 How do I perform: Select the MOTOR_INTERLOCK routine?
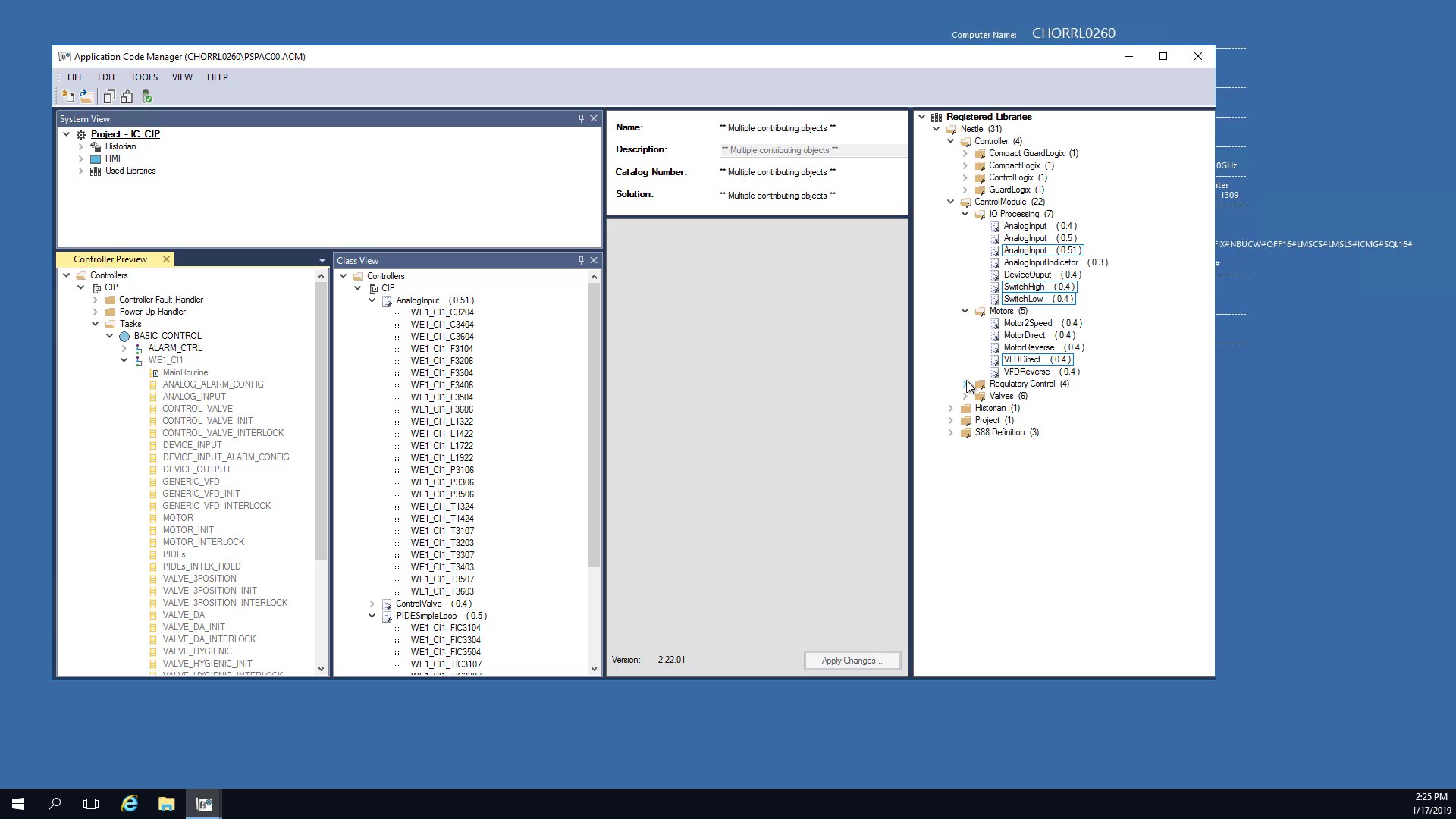pyautogui.click(x=203, y=542)
